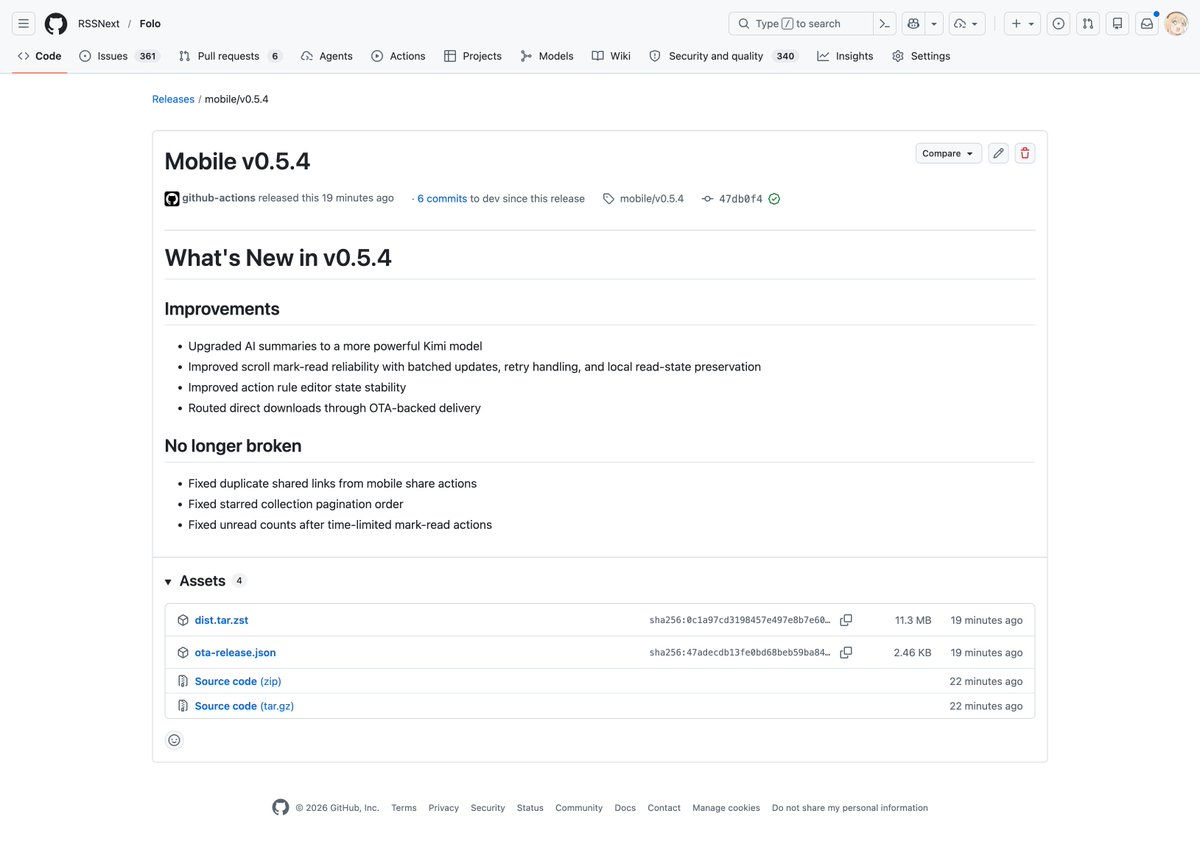
Task: Delete release trash icon
Action: 1024,153
